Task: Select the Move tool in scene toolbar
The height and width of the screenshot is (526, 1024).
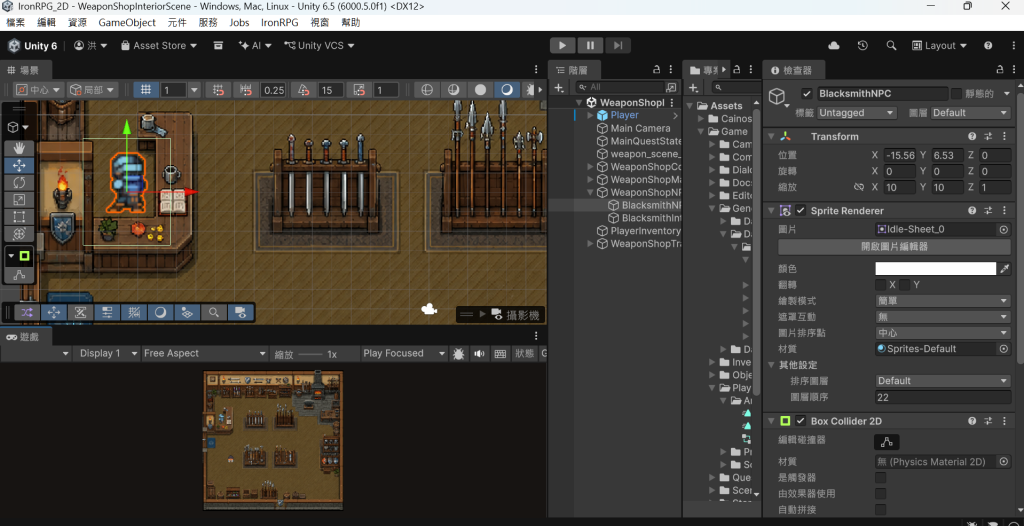Action: (19, 165)
